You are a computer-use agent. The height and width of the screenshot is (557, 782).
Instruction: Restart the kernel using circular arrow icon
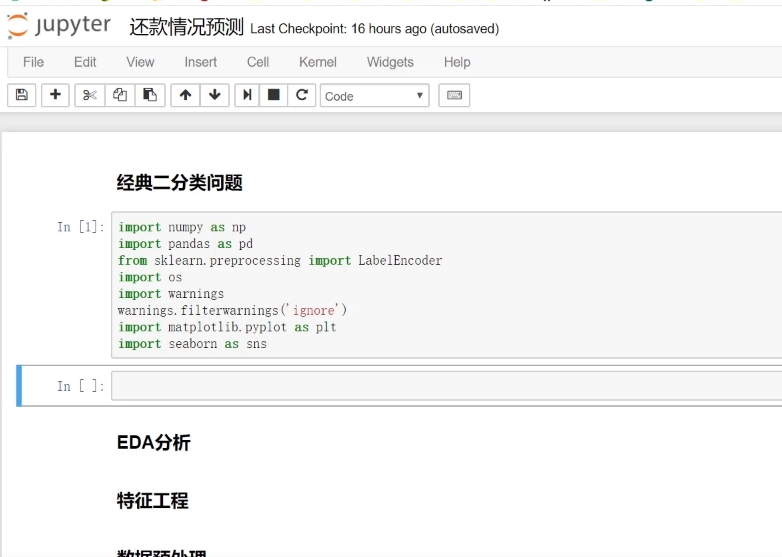click(x=301, y=96)
